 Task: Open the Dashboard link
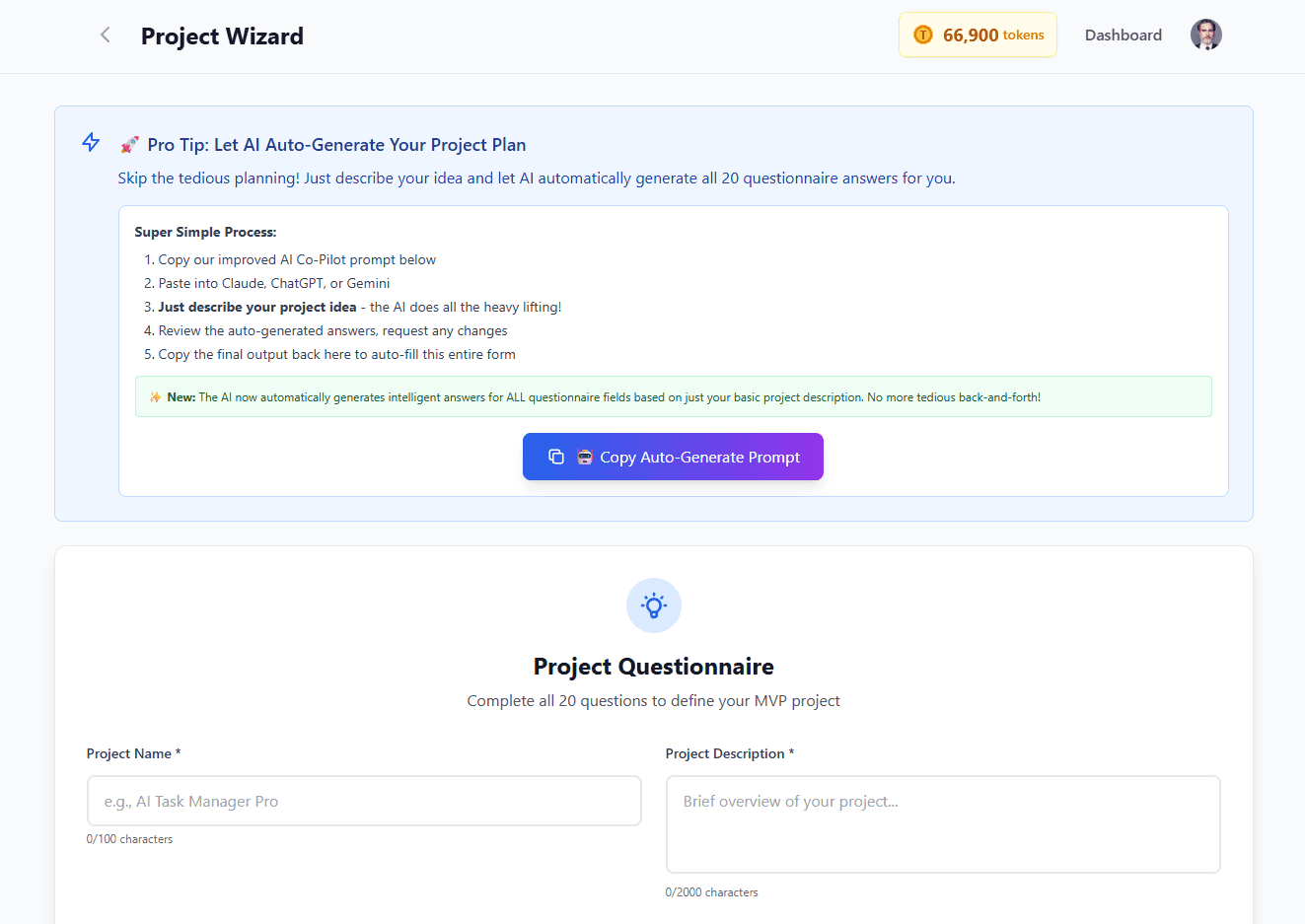click(1124, 36)
